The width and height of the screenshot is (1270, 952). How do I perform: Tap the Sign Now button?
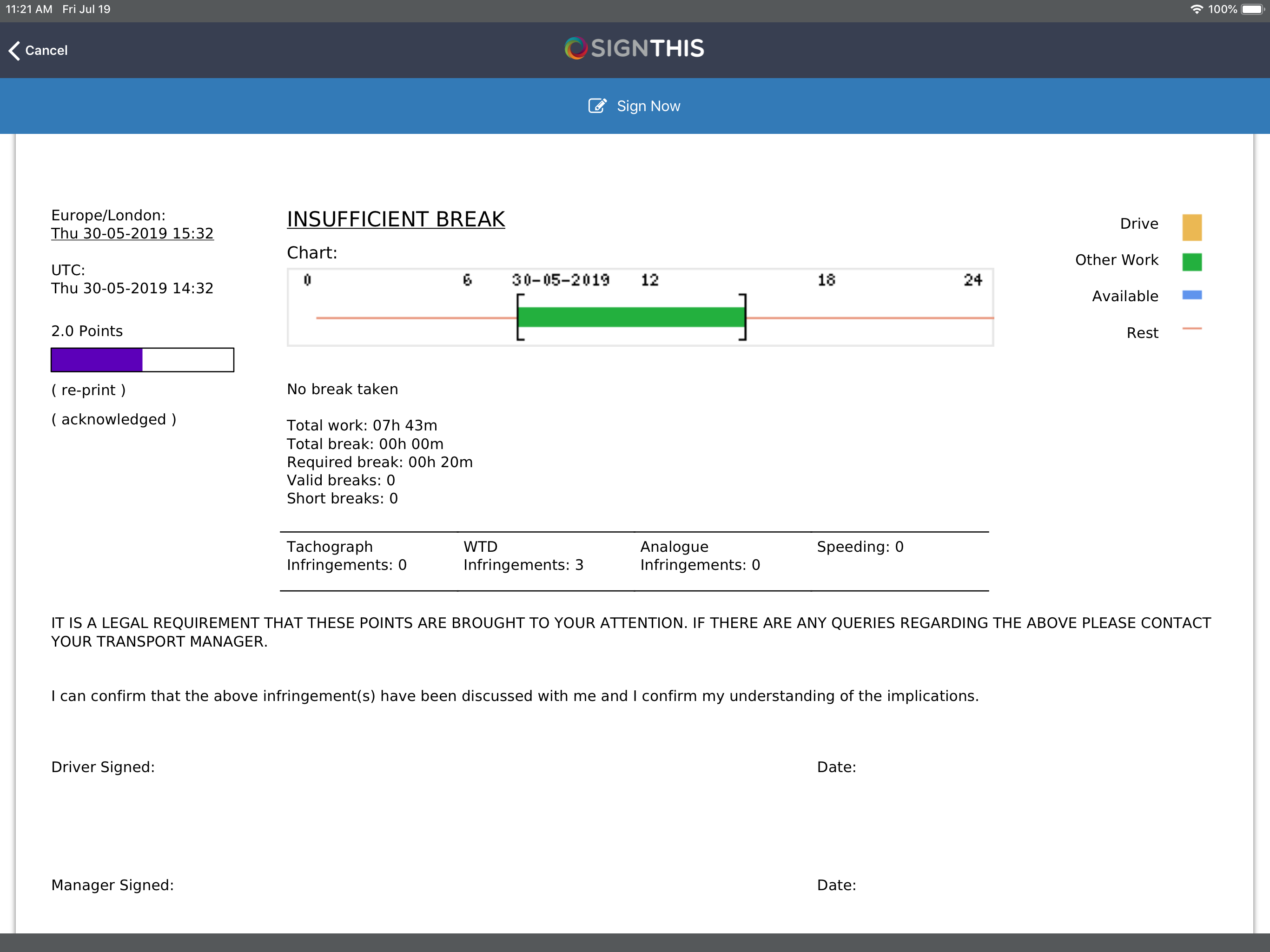click(x=635, y=106)
